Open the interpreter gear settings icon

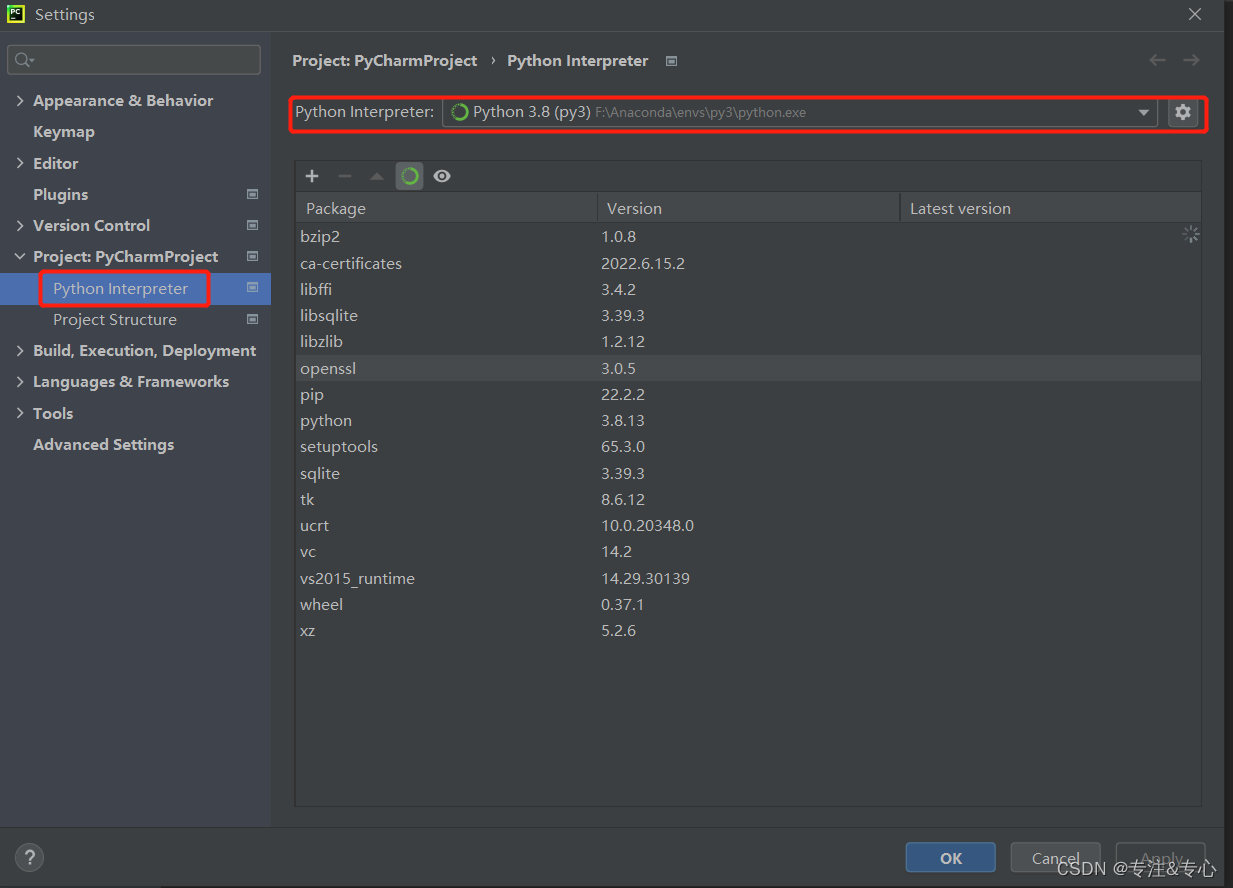click(x=1183, y=112)
